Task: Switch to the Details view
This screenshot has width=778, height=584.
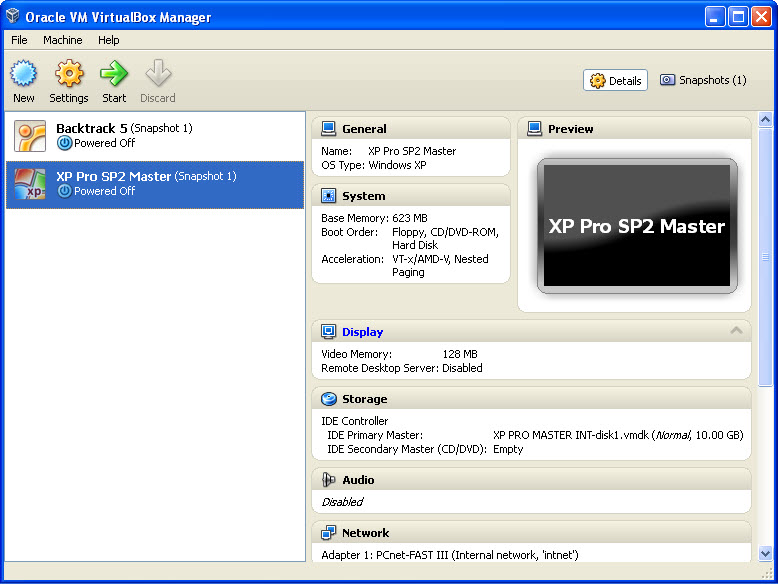Action: [615, 81]
